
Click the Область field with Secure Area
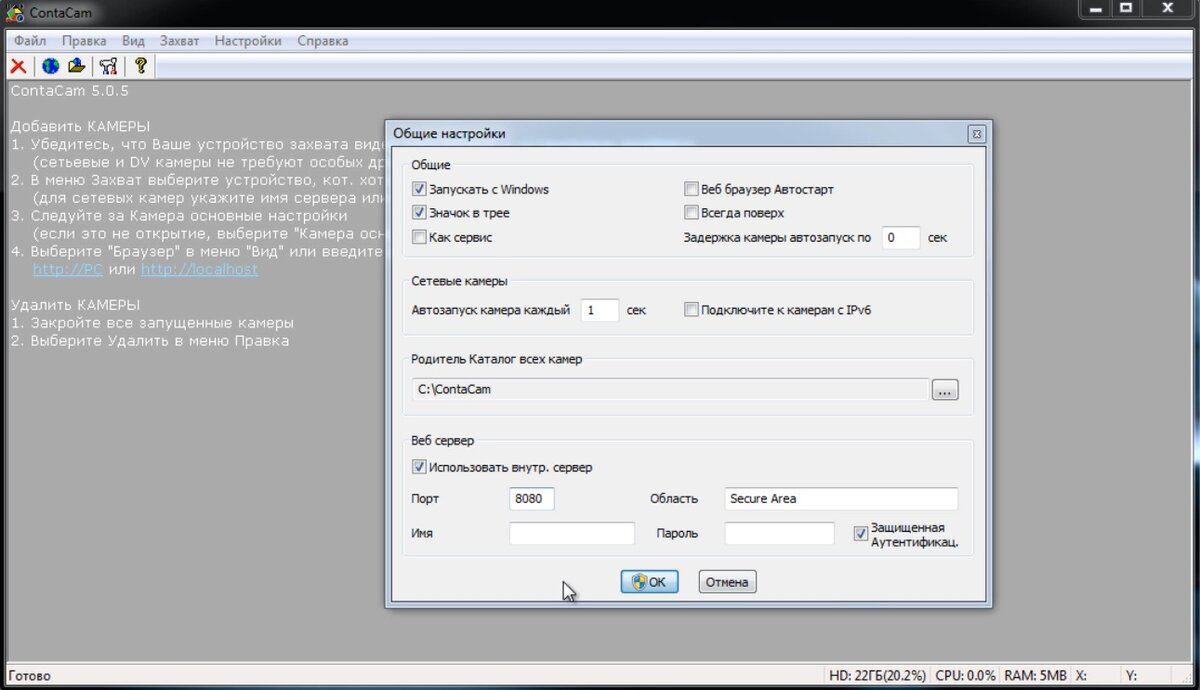841,498
